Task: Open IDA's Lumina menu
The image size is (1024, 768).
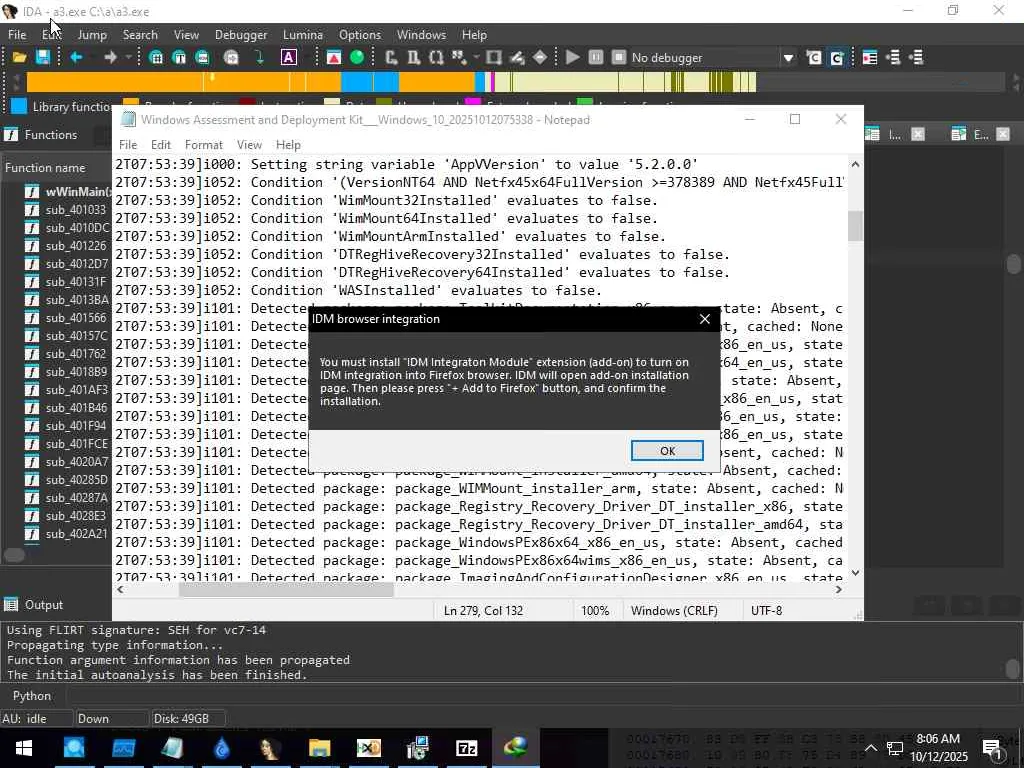Action: pos(302,35)
